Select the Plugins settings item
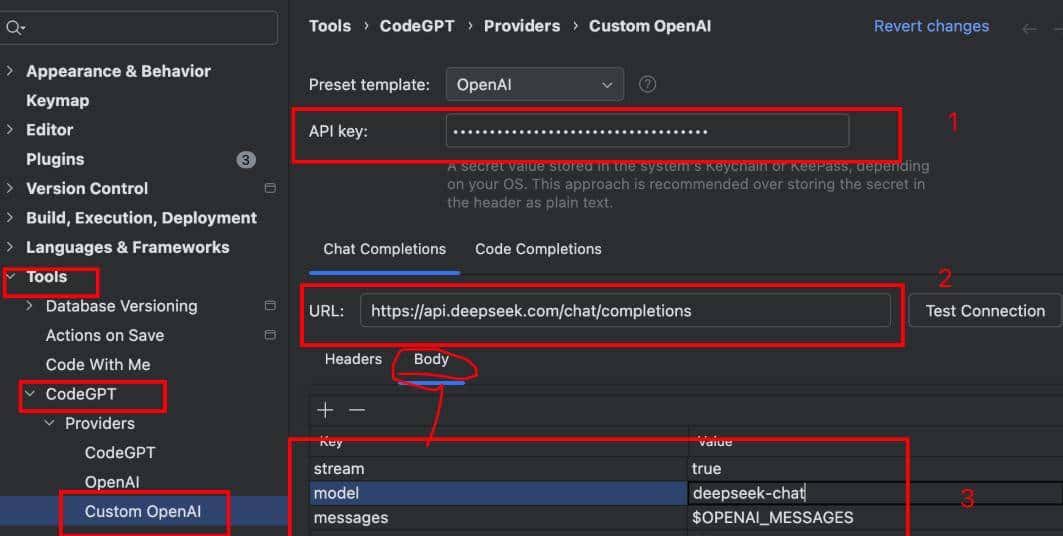The image size is (1063, 536). pos(55,159)
